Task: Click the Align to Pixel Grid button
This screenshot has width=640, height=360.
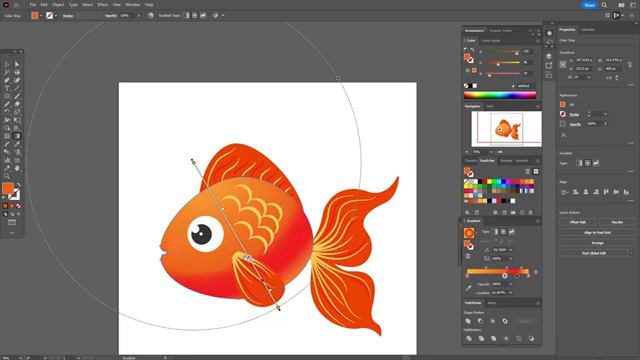Action: pos(598,233)
